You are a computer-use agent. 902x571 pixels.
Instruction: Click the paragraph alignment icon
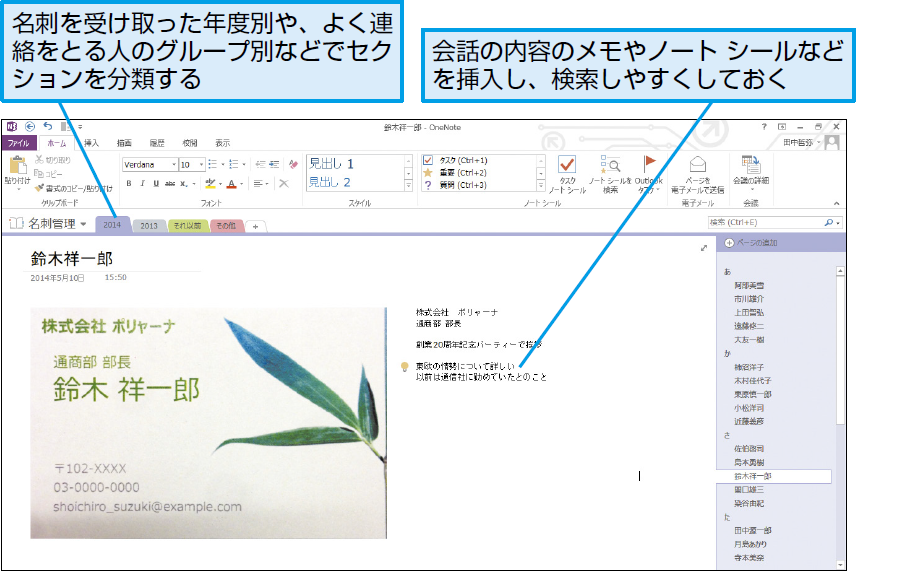tap(258, 183)
